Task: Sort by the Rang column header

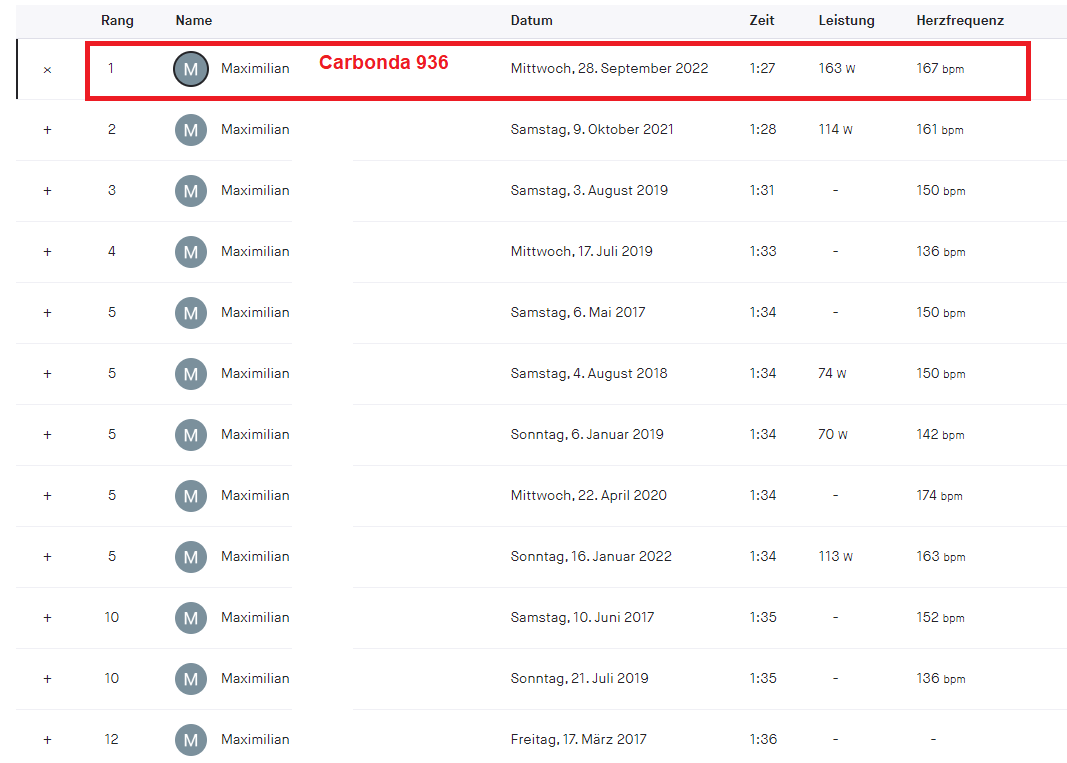Action: 117,20
